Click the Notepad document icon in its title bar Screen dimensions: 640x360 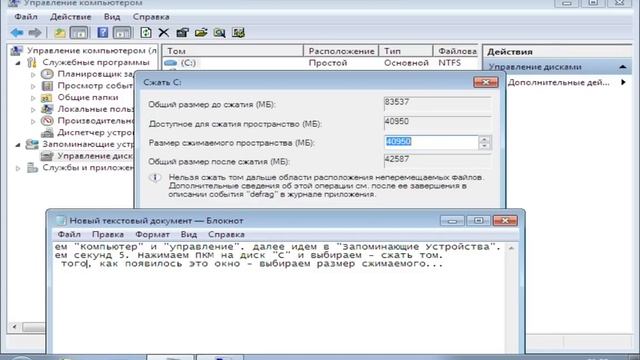pyautogui.click(x=60, y=220)
